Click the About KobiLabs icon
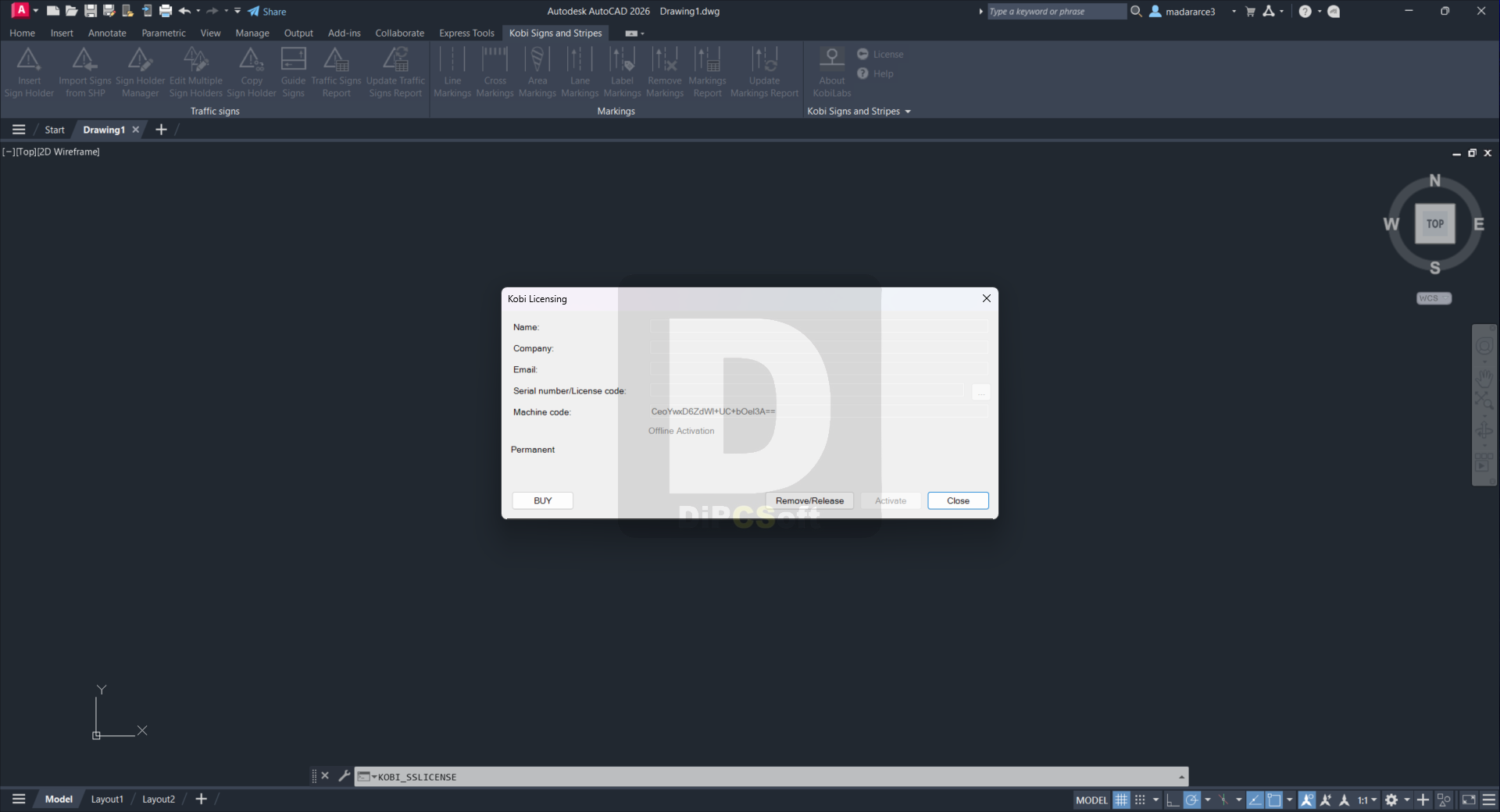The image size is (1500, 812). coord(832,59)
